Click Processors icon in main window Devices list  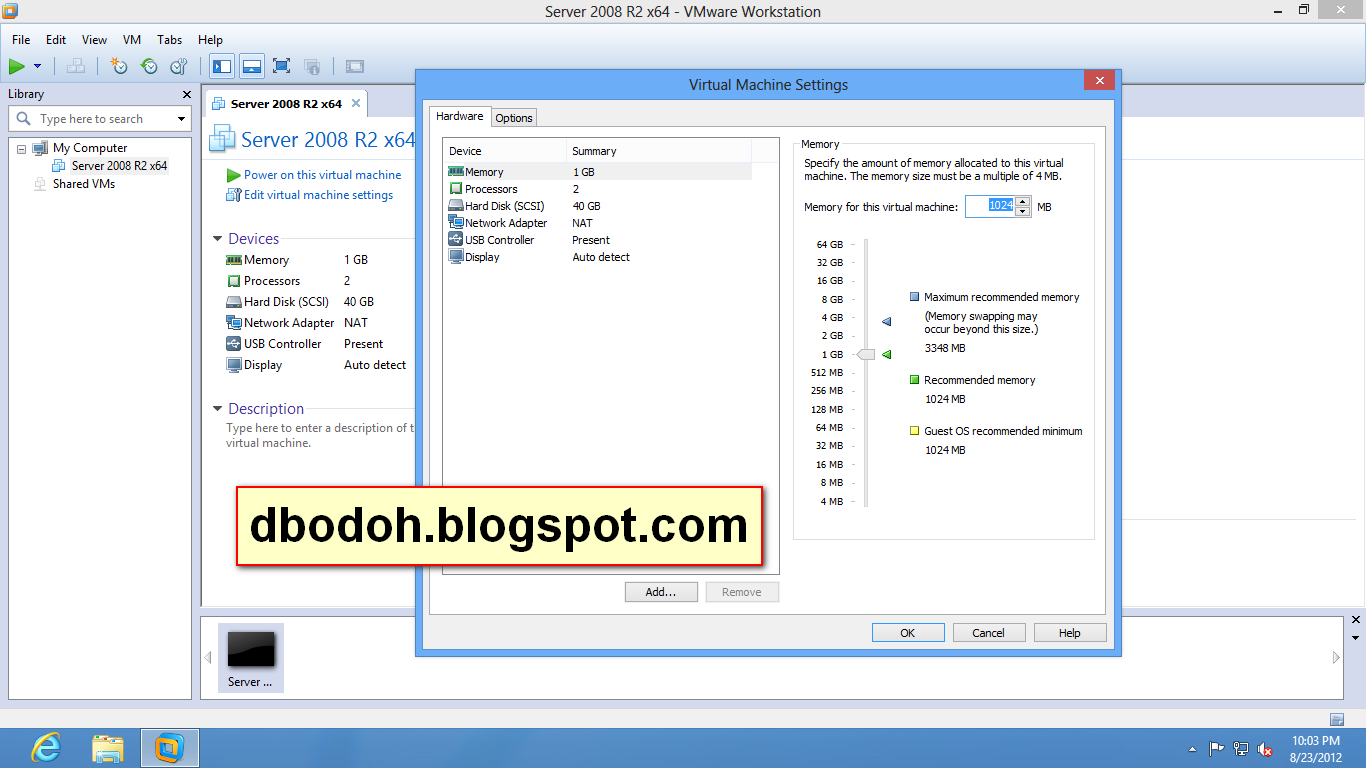coord(234,281)
